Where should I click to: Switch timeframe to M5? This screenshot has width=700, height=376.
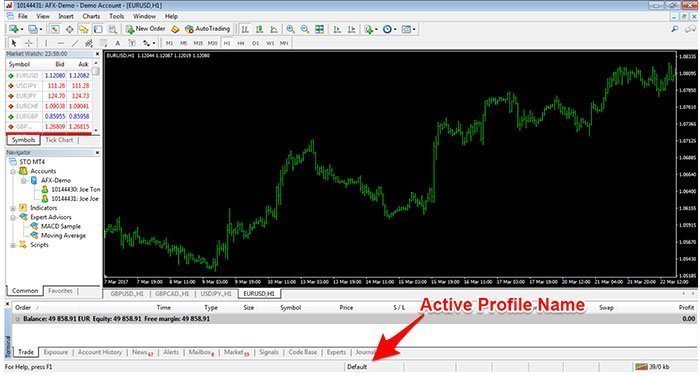pyautogui.click(x=183, y=43)
